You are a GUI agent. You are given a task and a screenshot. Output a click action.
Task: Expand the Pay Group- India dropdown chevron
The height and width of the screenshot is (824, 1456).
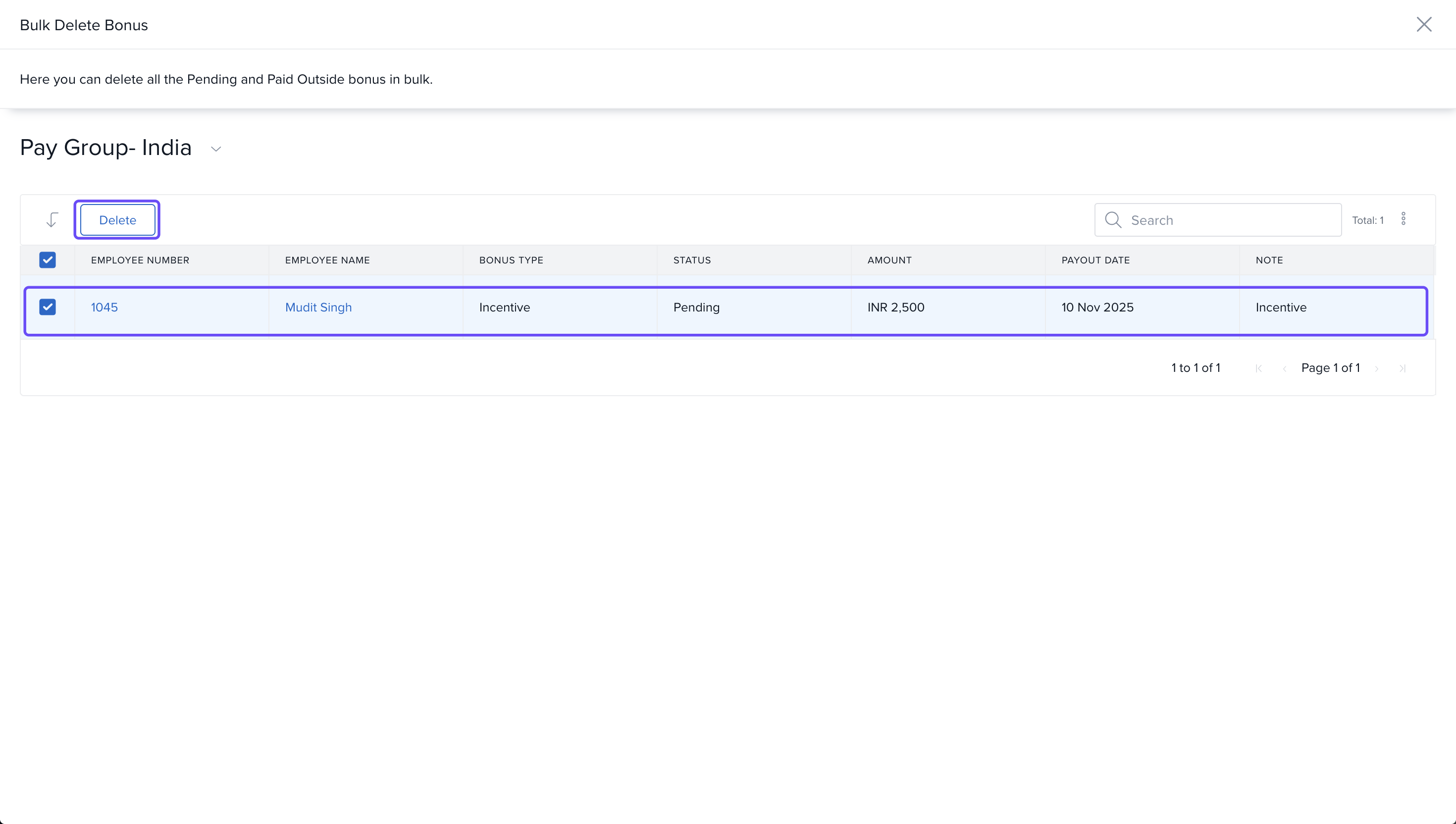tap(215, 149)
